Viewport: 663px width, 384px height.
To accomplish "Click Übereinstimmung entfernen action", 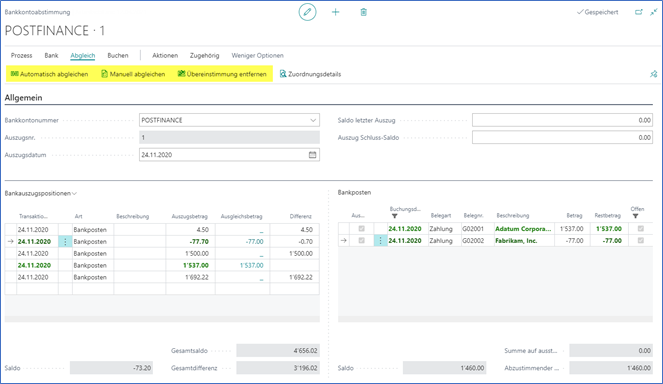I will [x=222, y=74].
